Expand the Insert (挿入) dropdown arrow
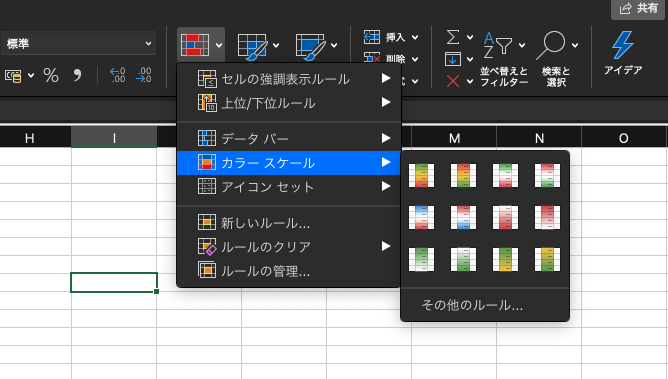Viewport: 668px width, 379px height. (415, 37)
